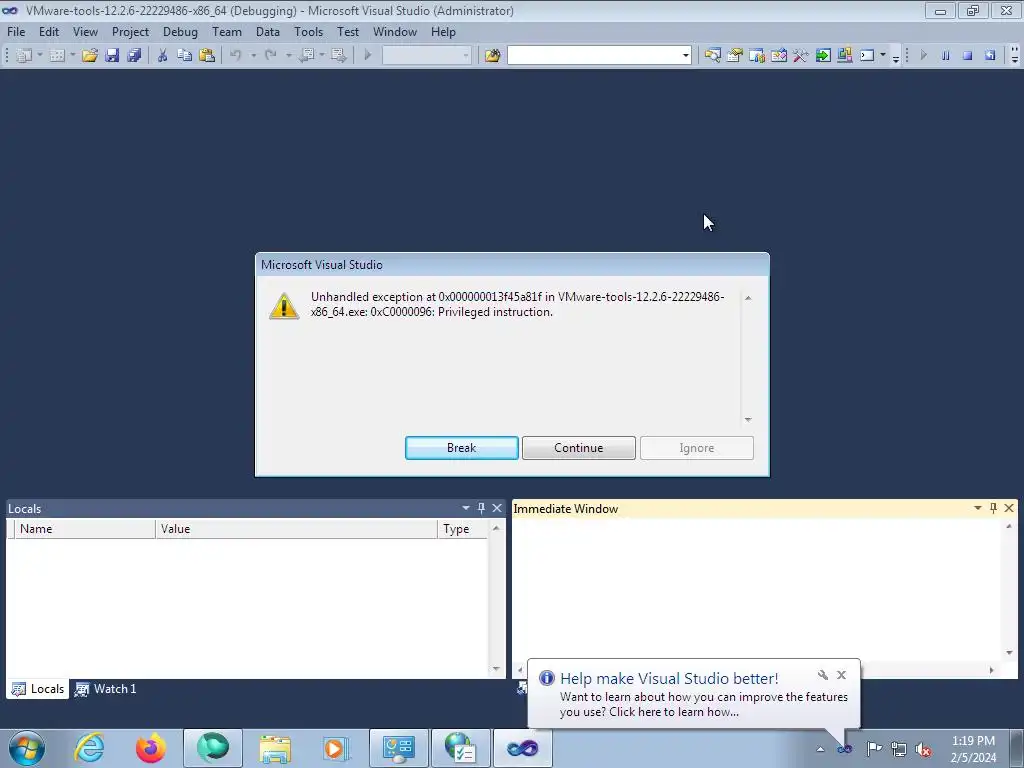This screenshot has width=1024, height=768.
Task: Toggle auto-hide pin on Locals panel
Action: click(x=481, y=508)
